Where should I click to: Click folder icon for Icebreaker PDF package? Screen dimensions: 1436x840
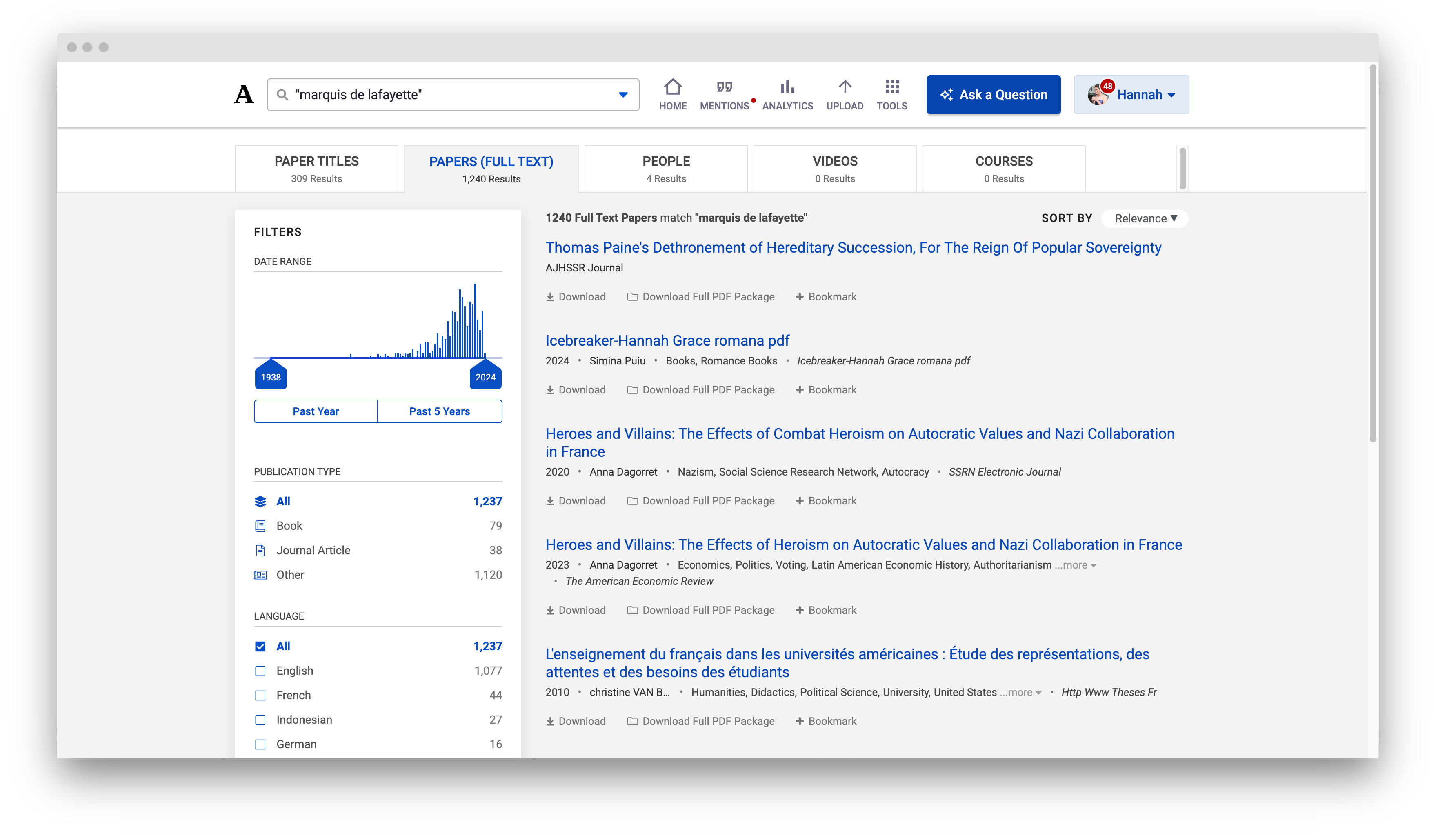tap(632, 390)
